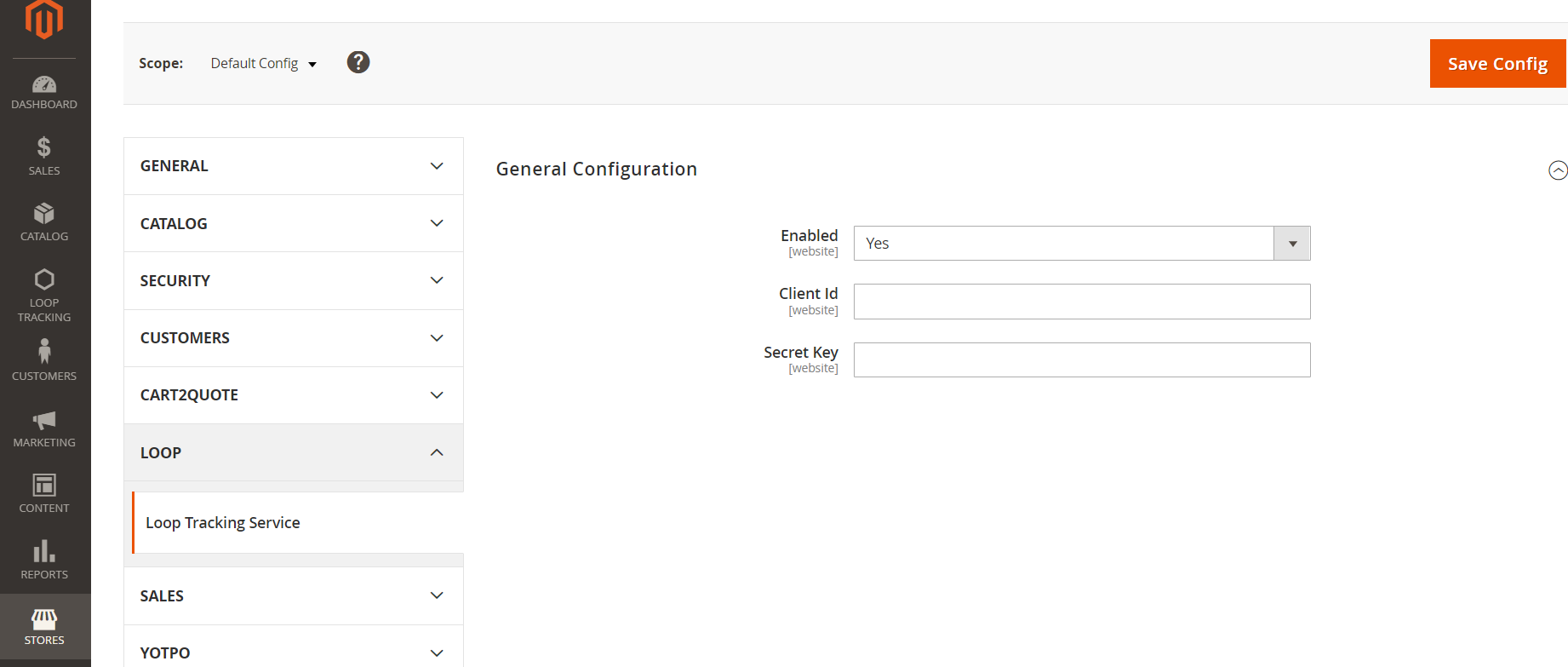1568x667 pixels.
Task: Click the Save Config button
Action: click(1497, 64)
